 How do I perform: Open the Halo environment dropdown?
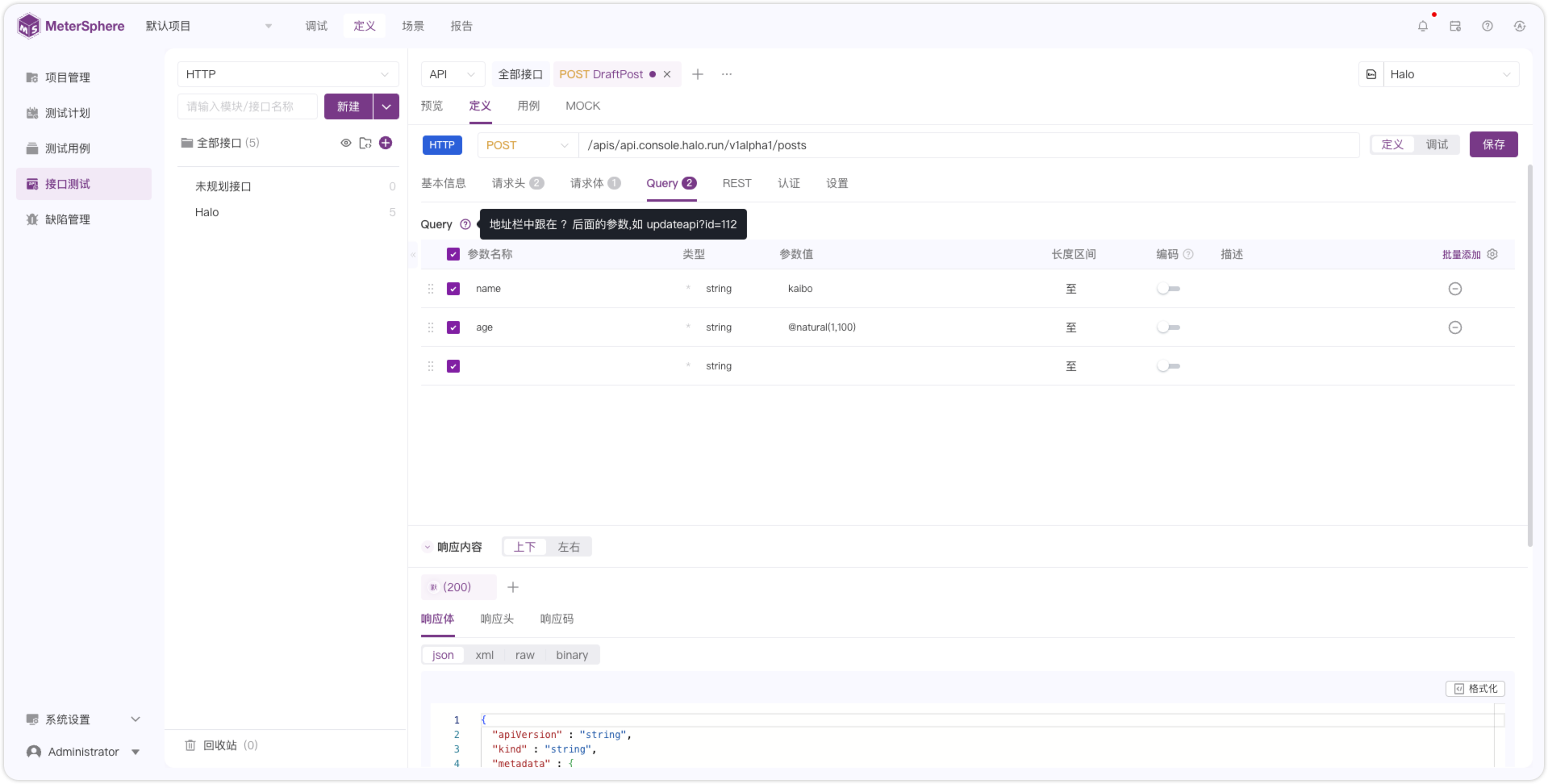click(x=1451, y=74)
